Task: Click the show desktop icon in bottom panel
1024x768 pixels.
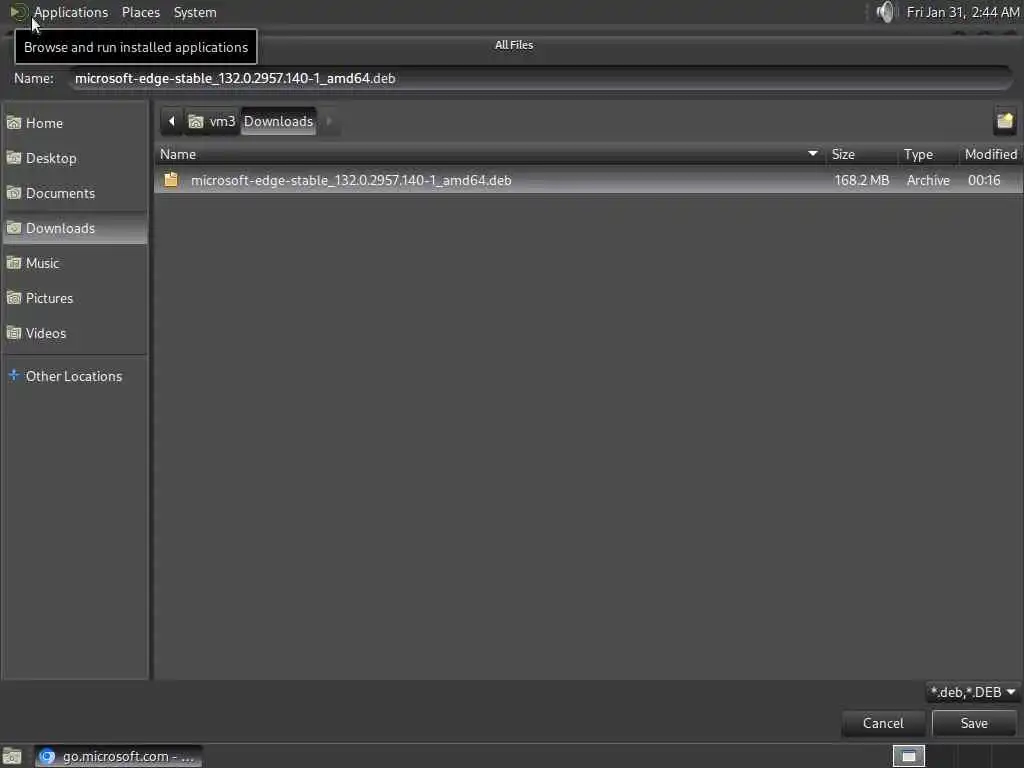Action: click(x=12, y=756)
